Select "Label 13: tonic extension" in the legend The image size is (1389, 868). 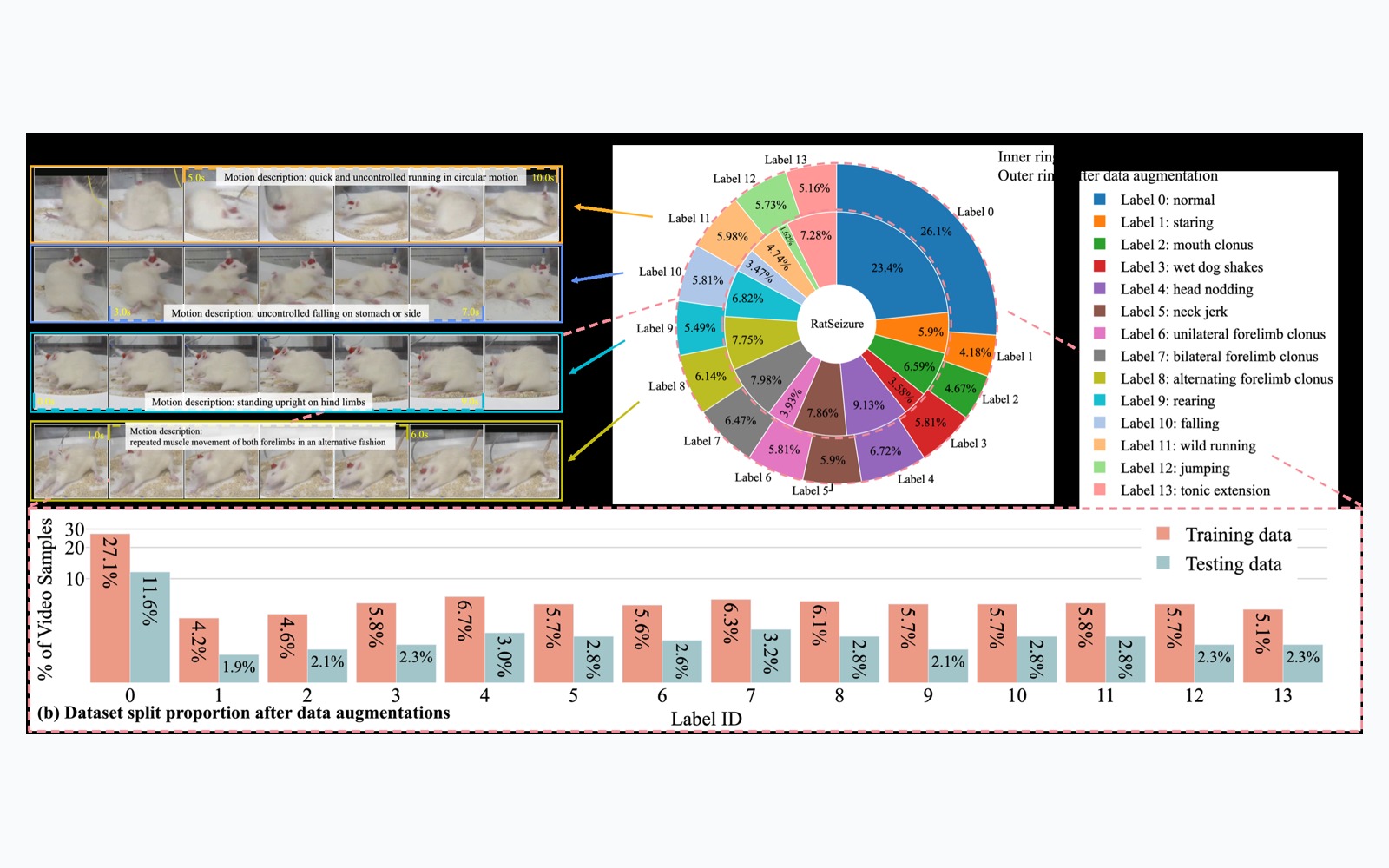pos(1195,490)
